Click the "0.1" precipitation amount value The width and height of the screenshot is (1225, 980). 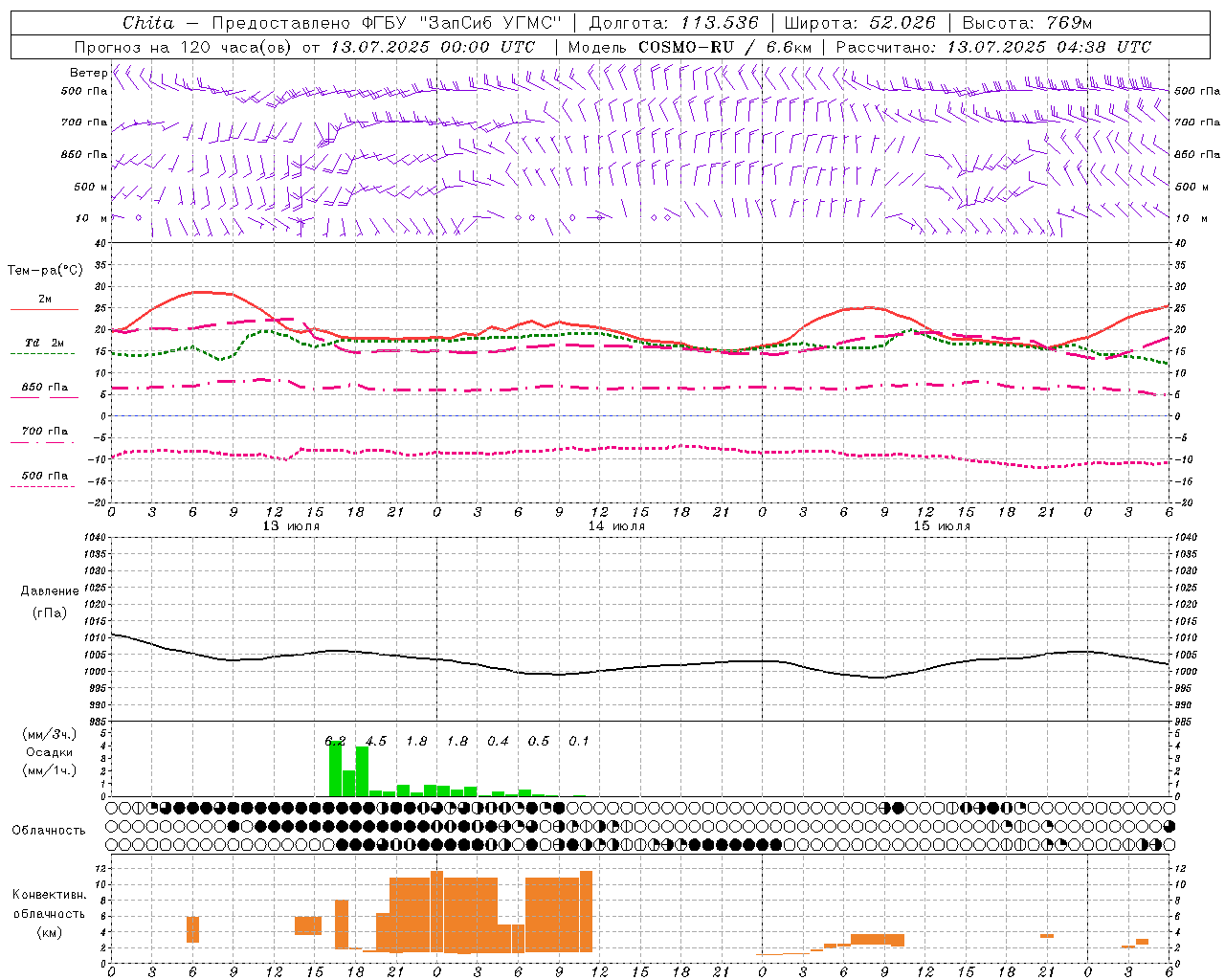coord(579,741)
